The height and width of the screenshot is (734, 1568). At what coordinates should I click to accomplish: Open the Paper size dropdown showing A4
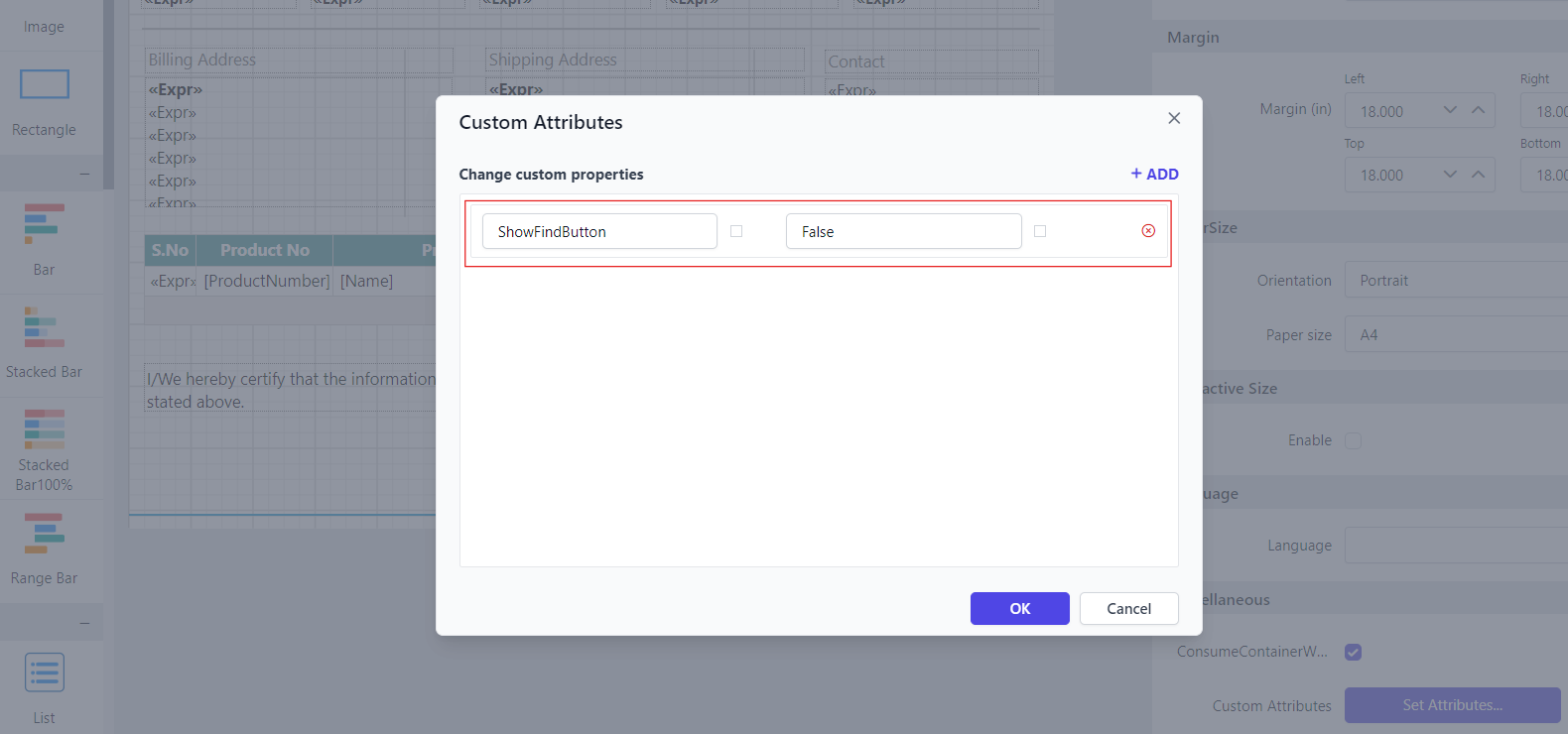tap(1456, 335)
